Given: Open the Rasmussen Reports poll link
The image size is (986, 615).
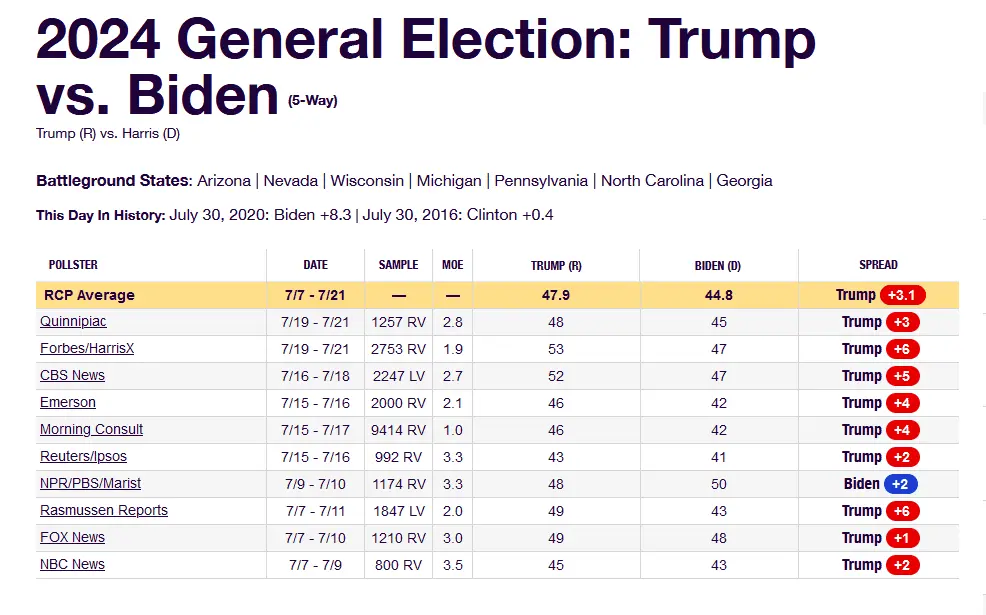Looking at the screenshot, I should [104, 511].
